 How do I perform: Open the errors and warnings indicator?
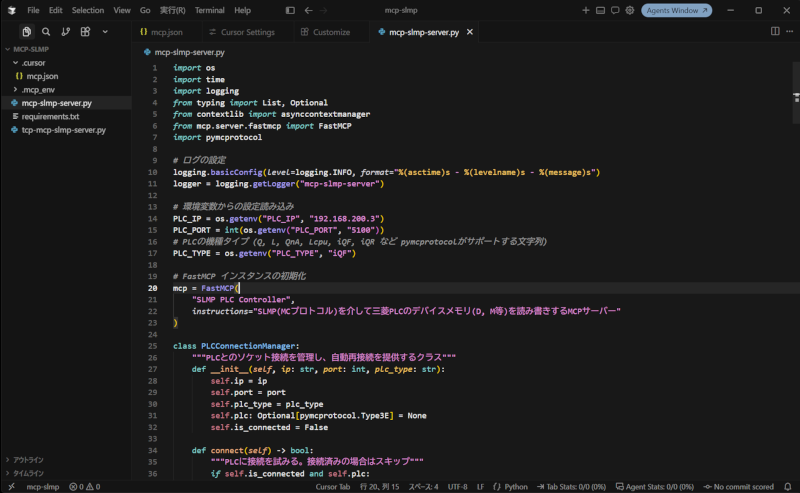click(x=85, y=487)
